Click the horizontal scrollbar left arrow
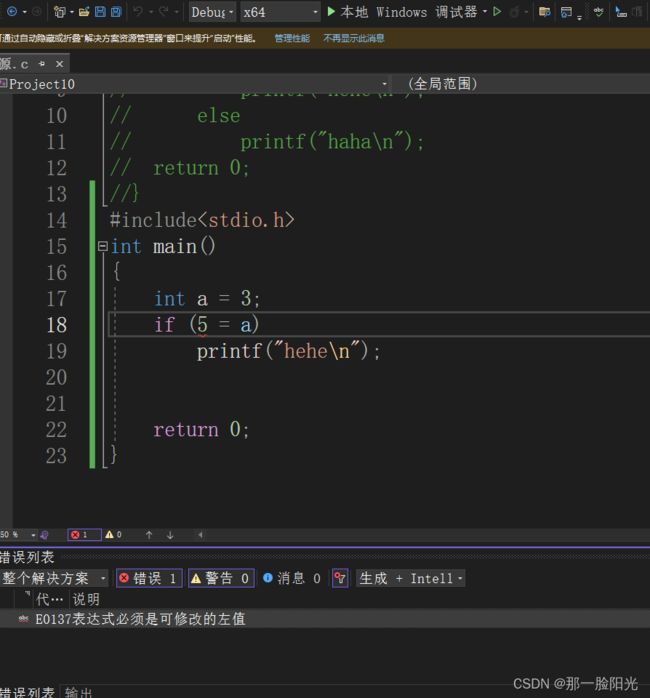 (200, 535)
